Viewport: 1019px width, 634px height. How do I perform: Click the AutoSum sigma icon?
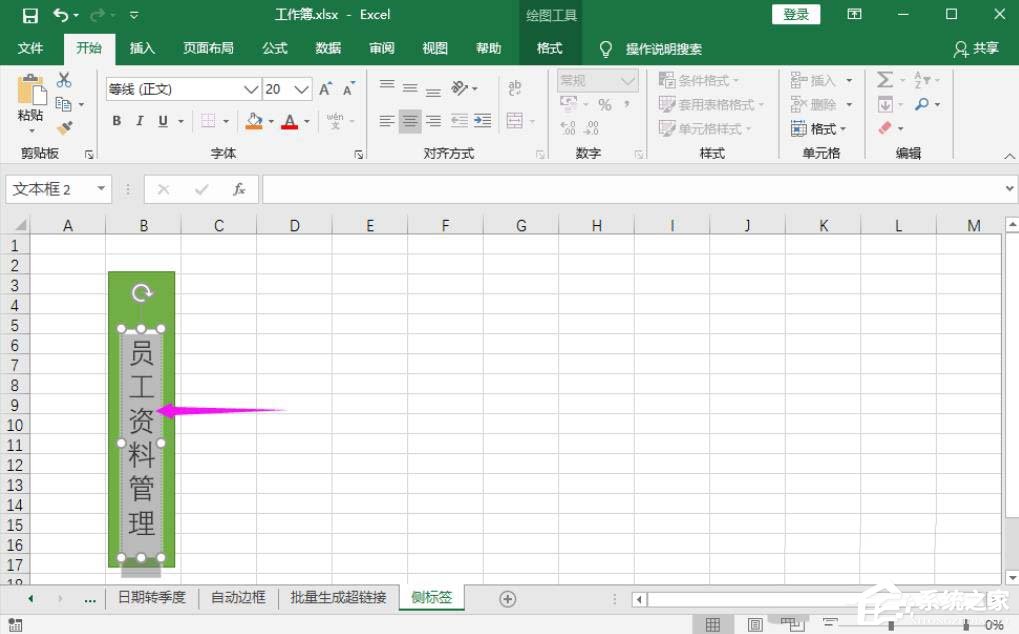point(884,79)
